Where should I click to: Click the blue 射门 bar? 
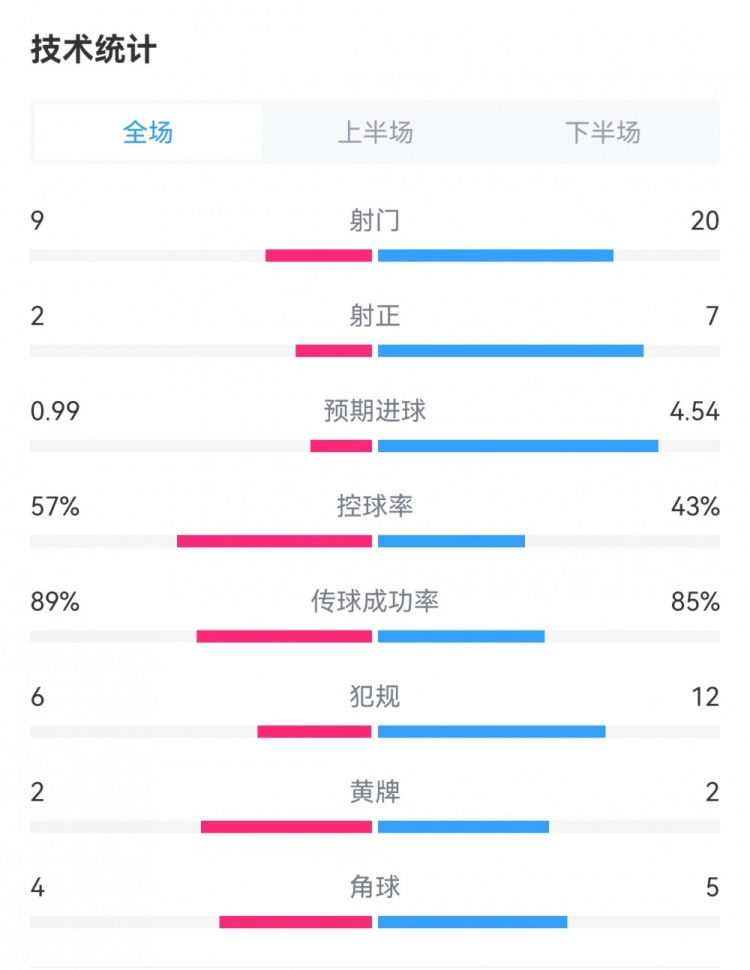click(495, 256)
